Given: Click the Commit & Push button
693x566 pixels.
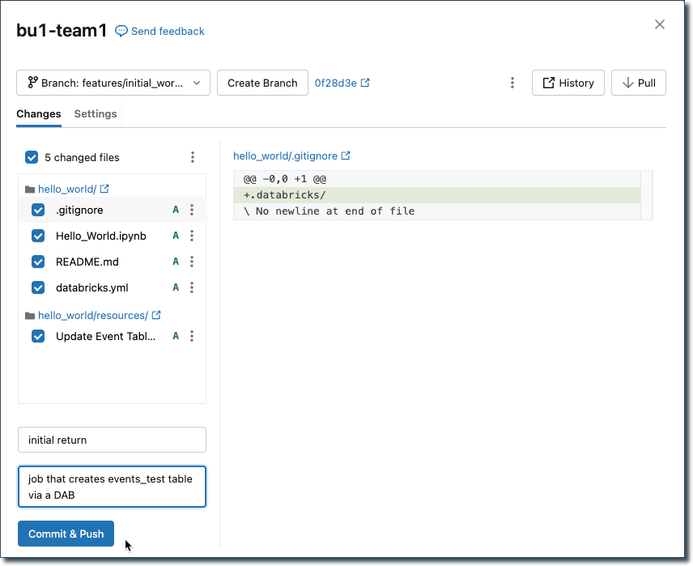Looking at the screenshot, I should (x=66, y=534).
